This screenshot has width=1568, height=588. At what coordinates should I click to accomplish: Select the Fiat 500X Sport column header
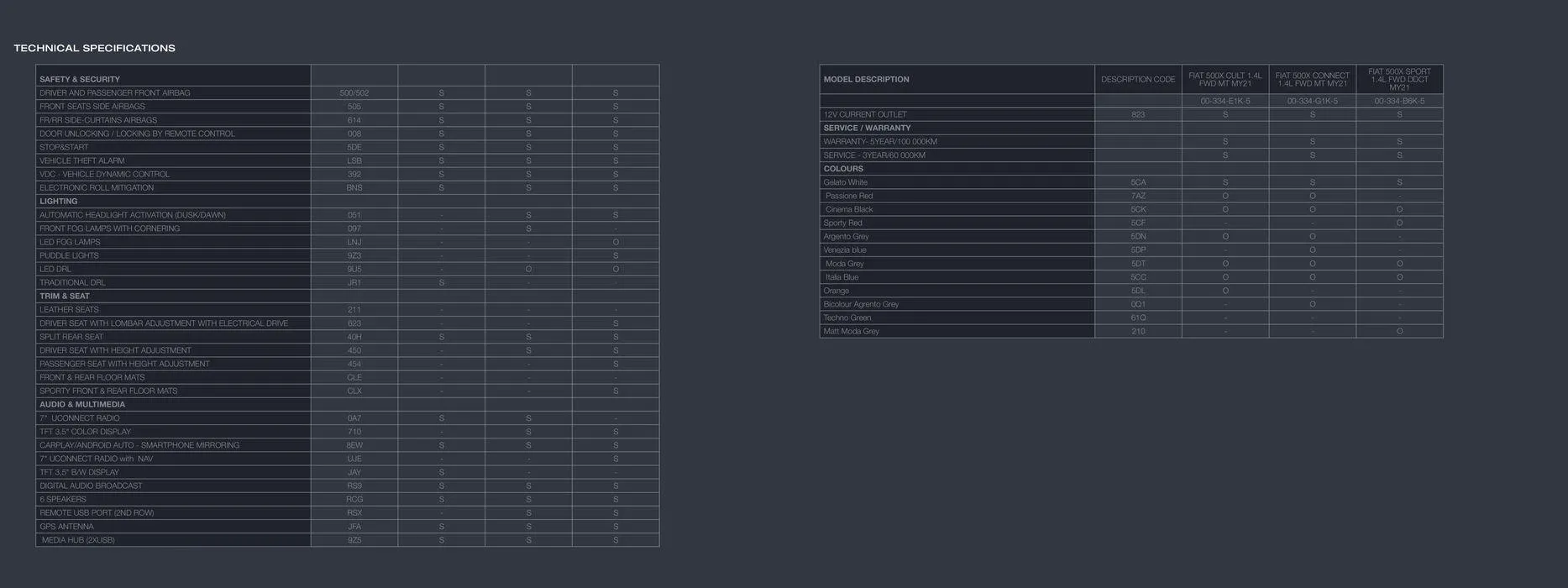point(1399,79)
